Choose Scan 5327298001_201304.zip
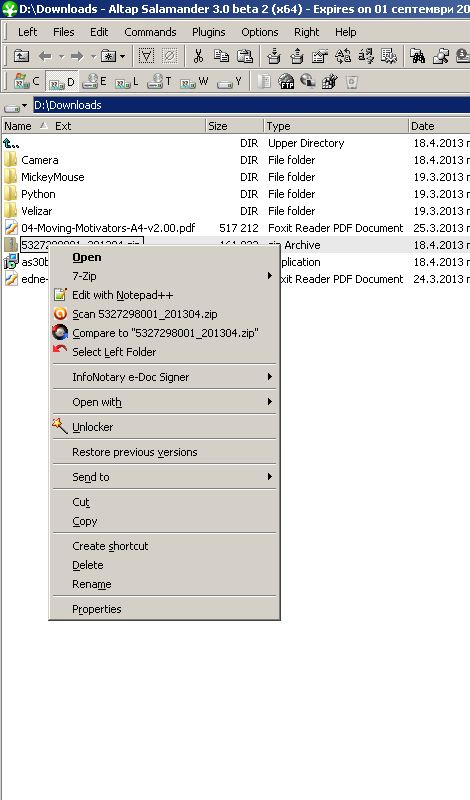 (164, 314)
